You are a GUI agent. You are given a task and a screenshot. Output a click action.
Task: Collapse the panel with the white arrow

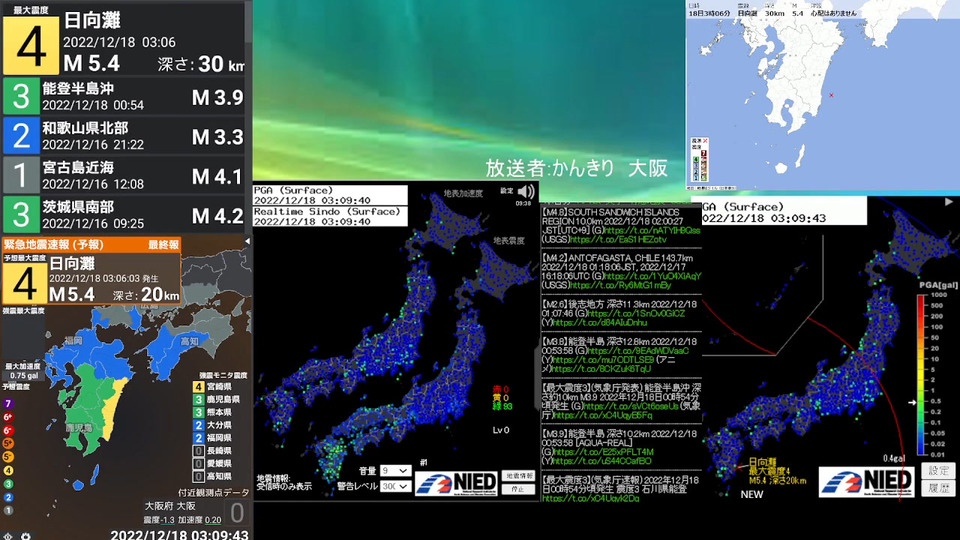tap(247, 242)
